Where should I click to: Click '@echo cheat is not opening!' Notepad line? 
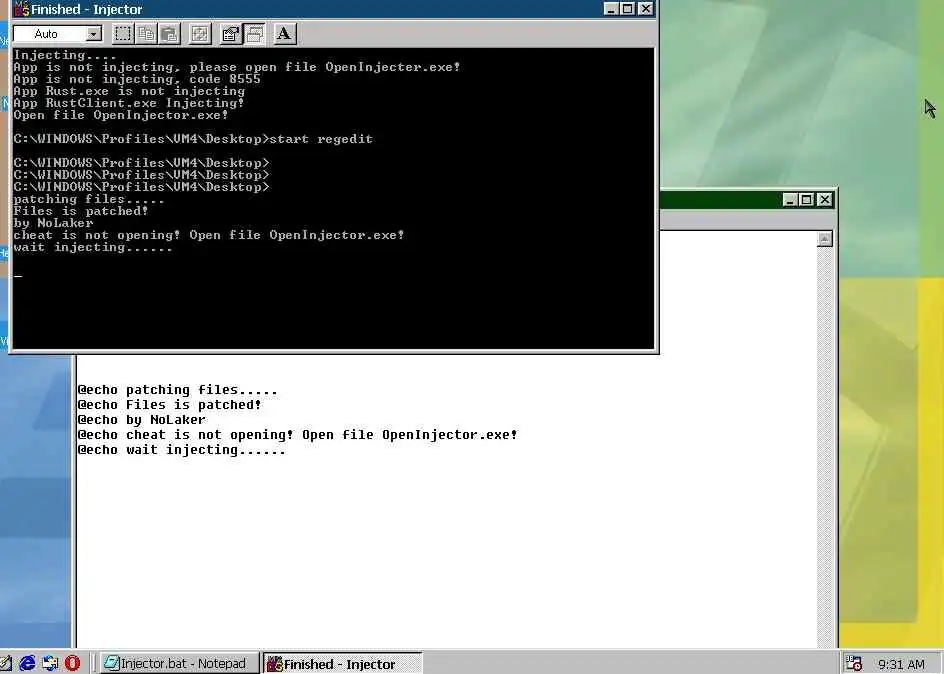pos(297,435)
